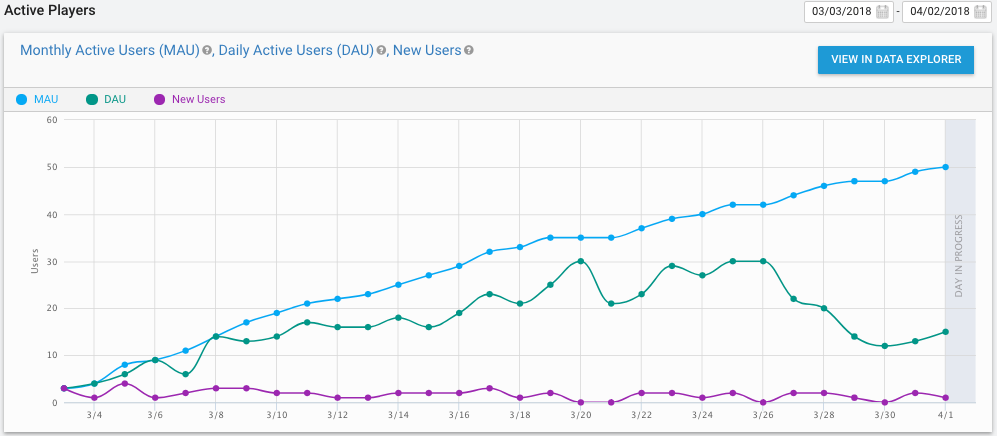Select the New Users point at 3/5

point(125,383)
